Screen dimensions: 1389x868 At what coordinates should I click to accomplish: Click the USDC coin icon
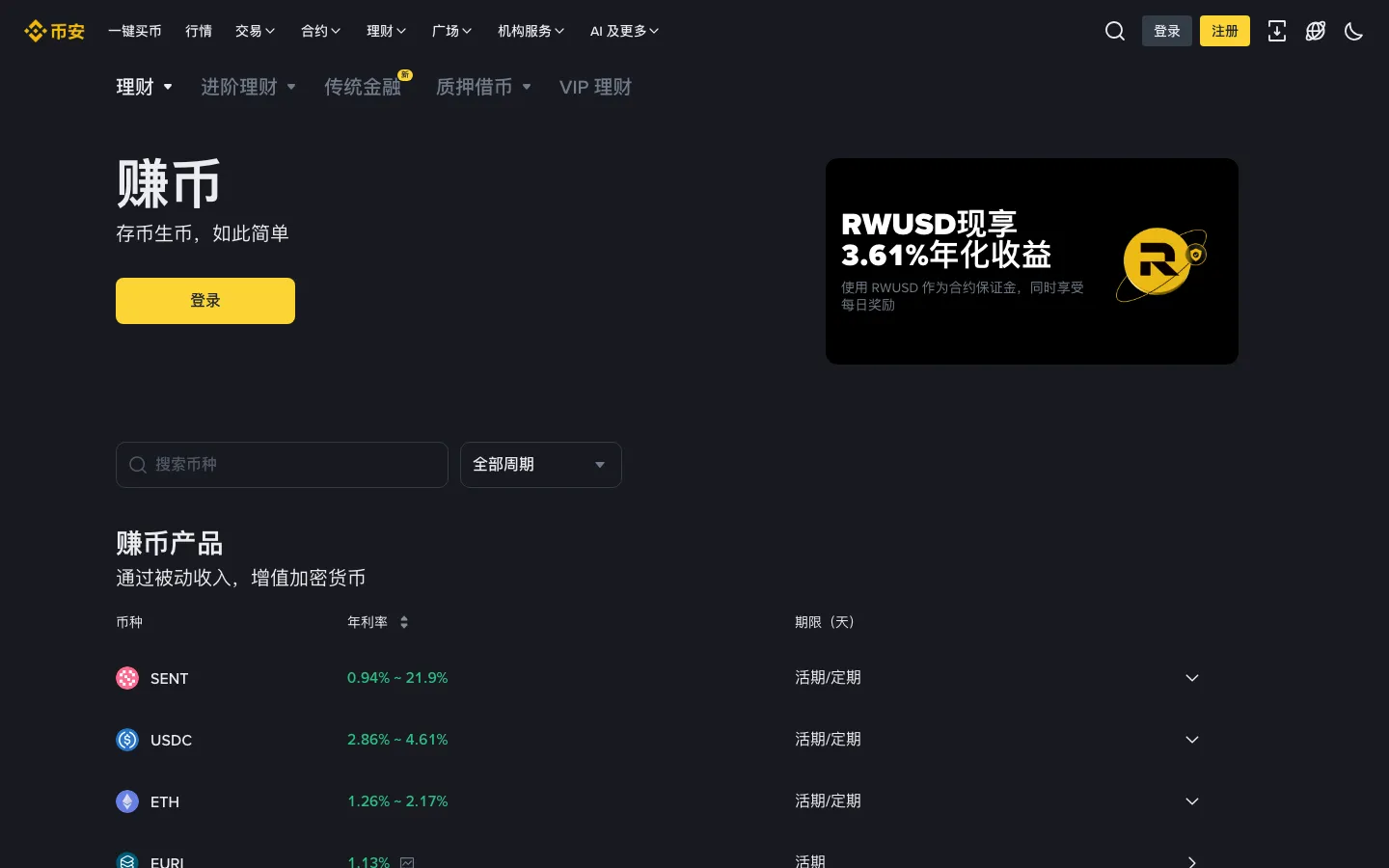(127, 740)
